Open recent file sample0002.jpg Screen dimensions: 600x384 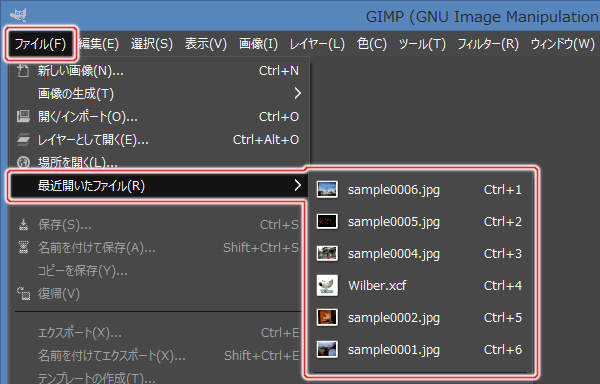(421, 318)
